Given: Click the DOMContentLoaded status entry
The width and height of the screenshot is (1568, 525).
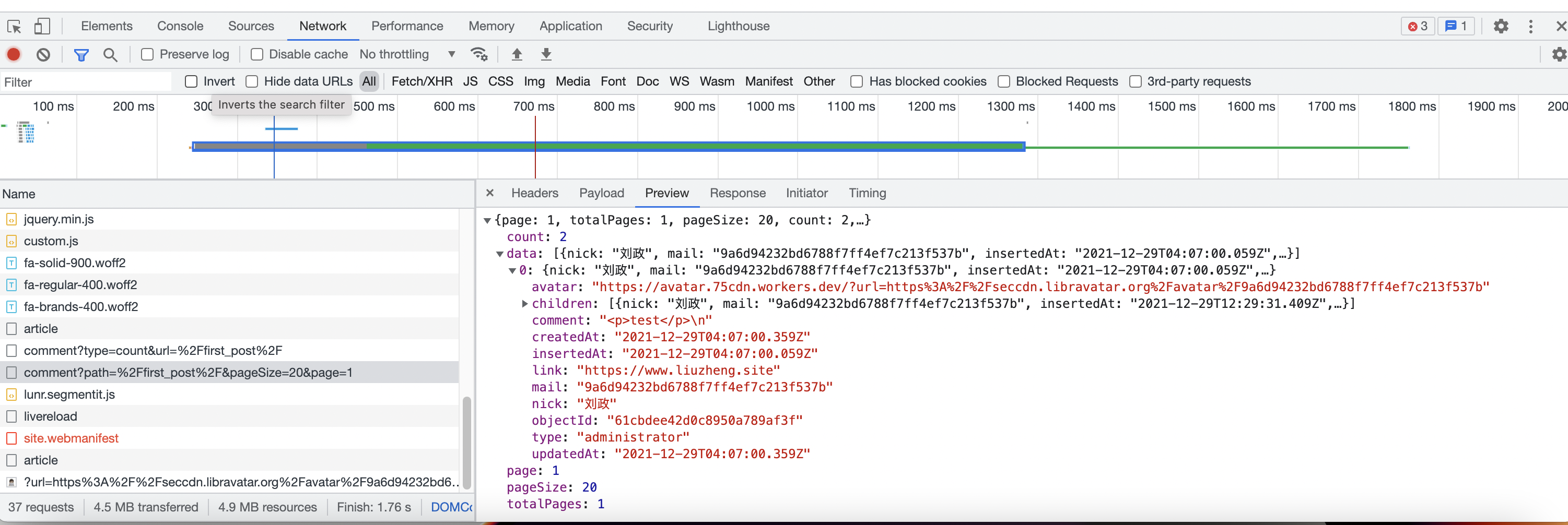Looking at the screenshot, I should click(x=451, y=507).
